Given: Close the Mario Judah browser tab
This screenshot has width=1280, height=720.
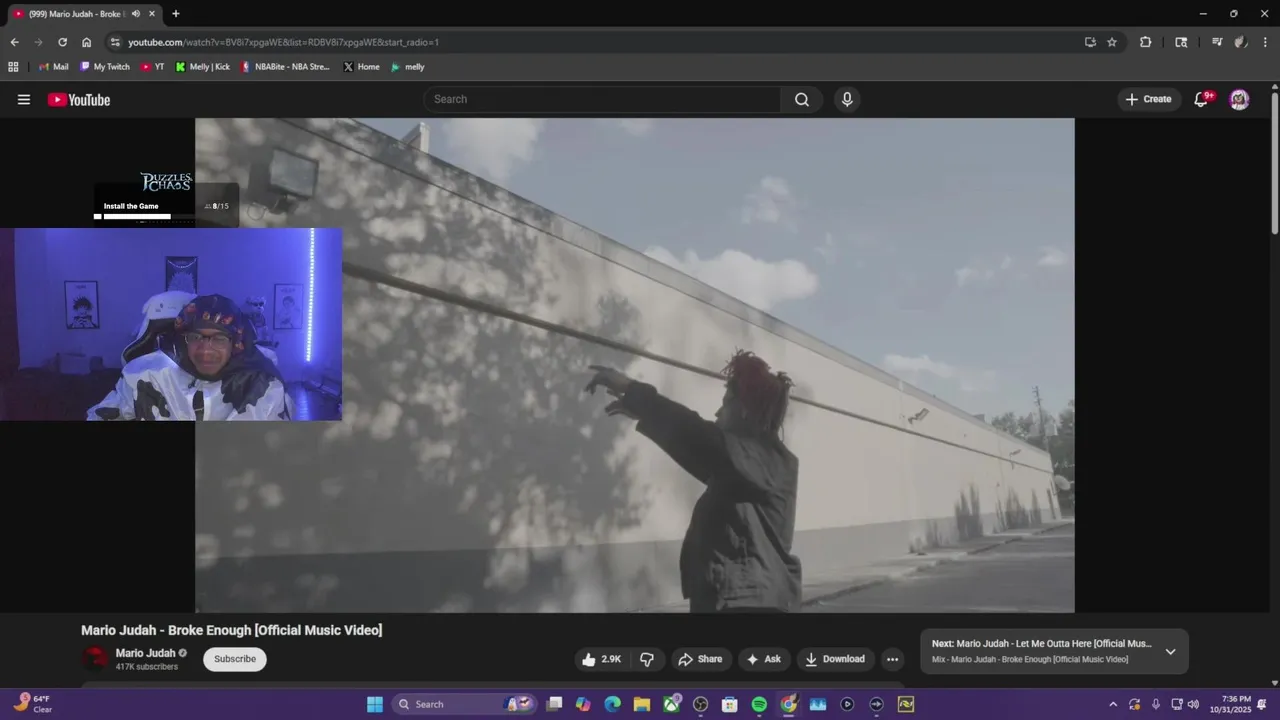Looking at the screenshot, I should click(152, 14).
